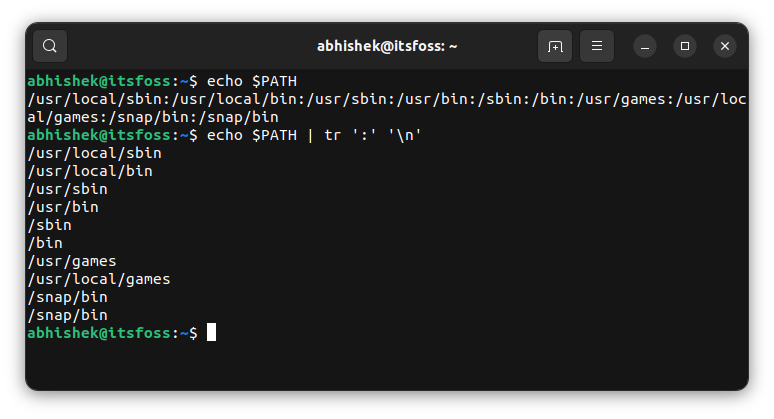Click the last /snap/bin output line
Image resolution: width=774 pixels, height=419 pixels.
[68, 315]
